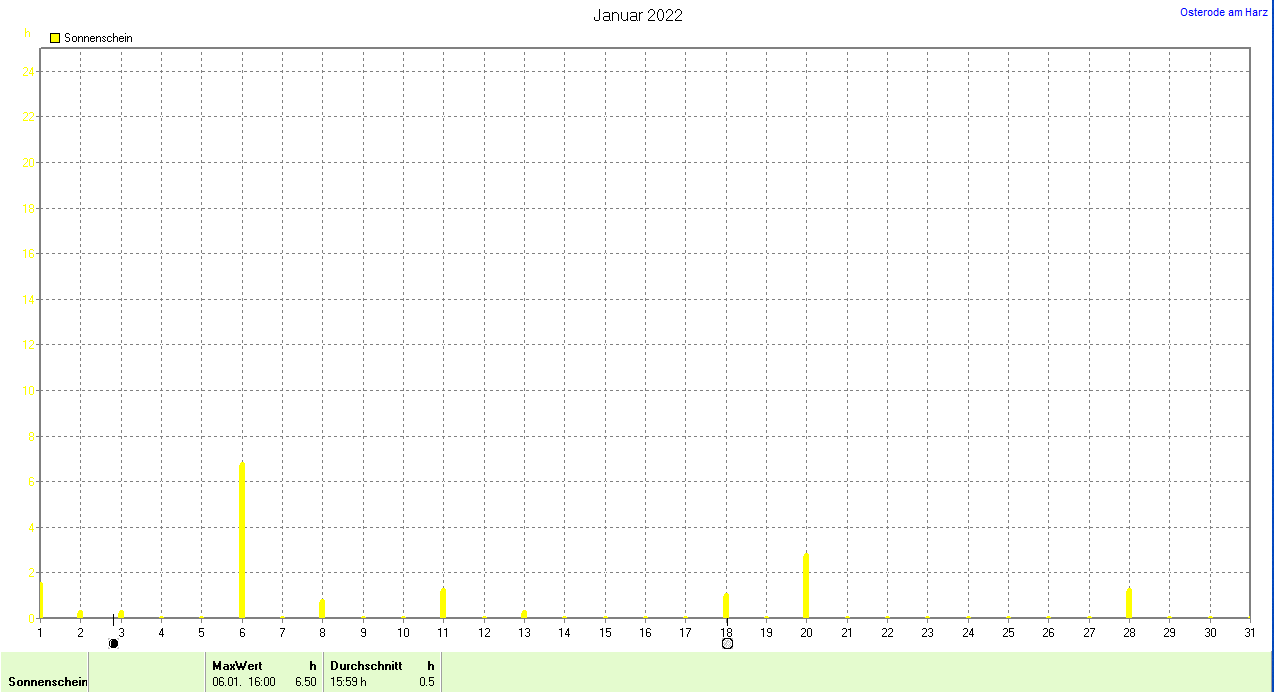Click the full moon icon under day 18
Screen dimensions: 1274x692
point(727,643)
